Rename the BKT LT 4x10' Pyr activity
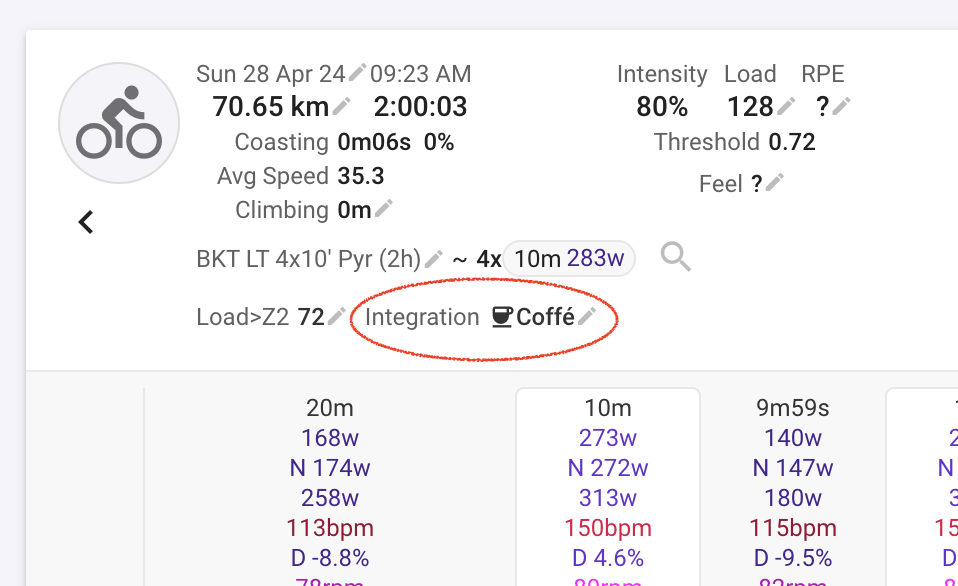Screen dimensions: 958x586 click(434, 258)
